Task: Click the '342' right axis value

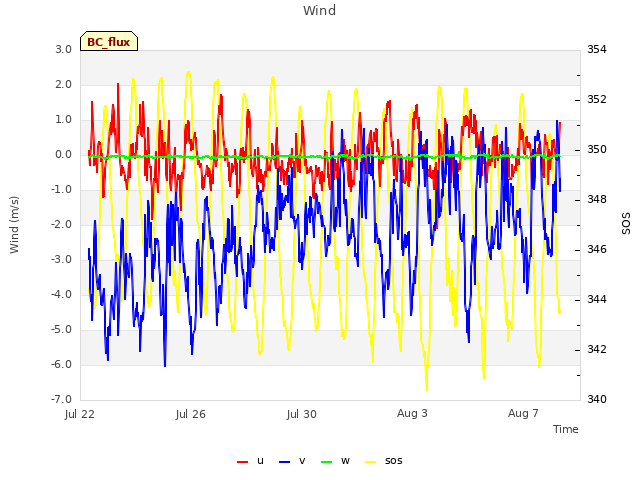Action: (597, 350)
